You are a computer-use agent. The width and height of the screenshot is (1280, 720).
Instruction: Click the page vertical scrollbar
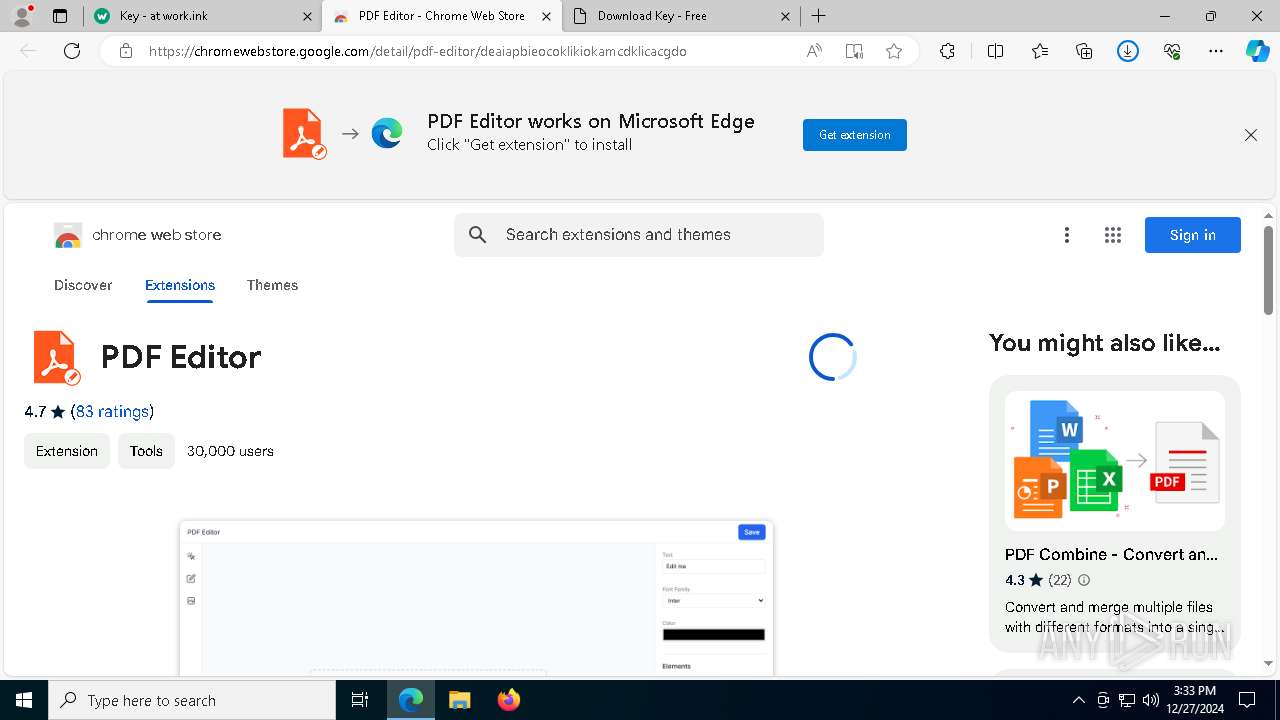[1268, 270]
